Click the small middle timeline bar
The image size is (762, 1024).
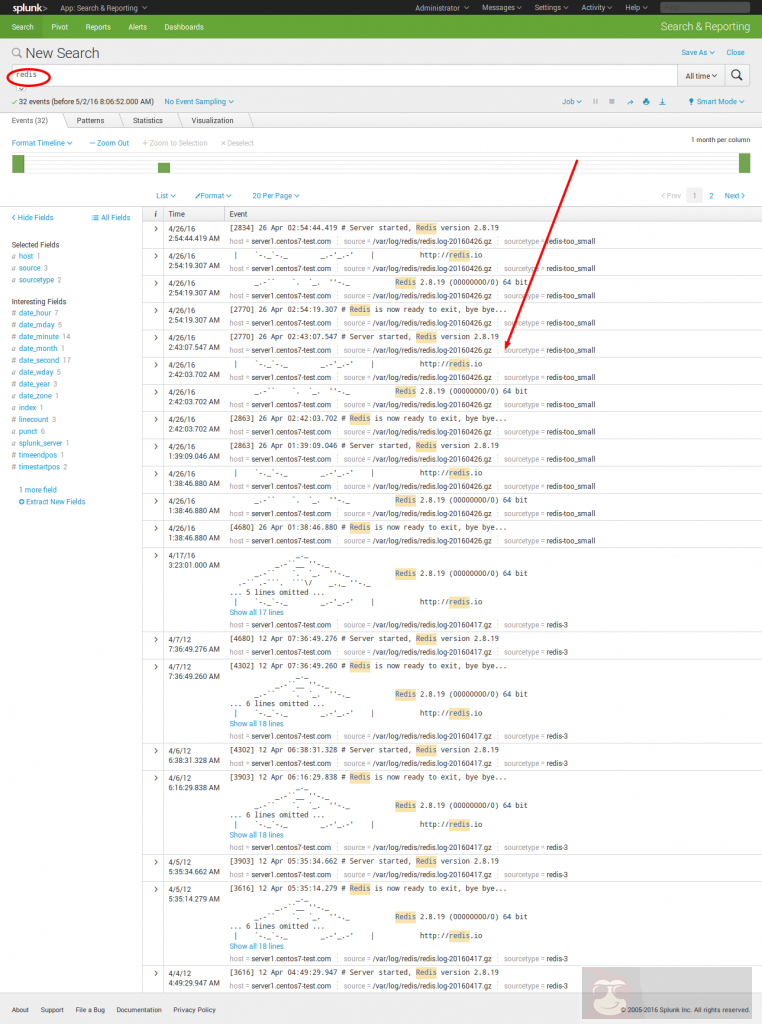(x=164, y=168)
